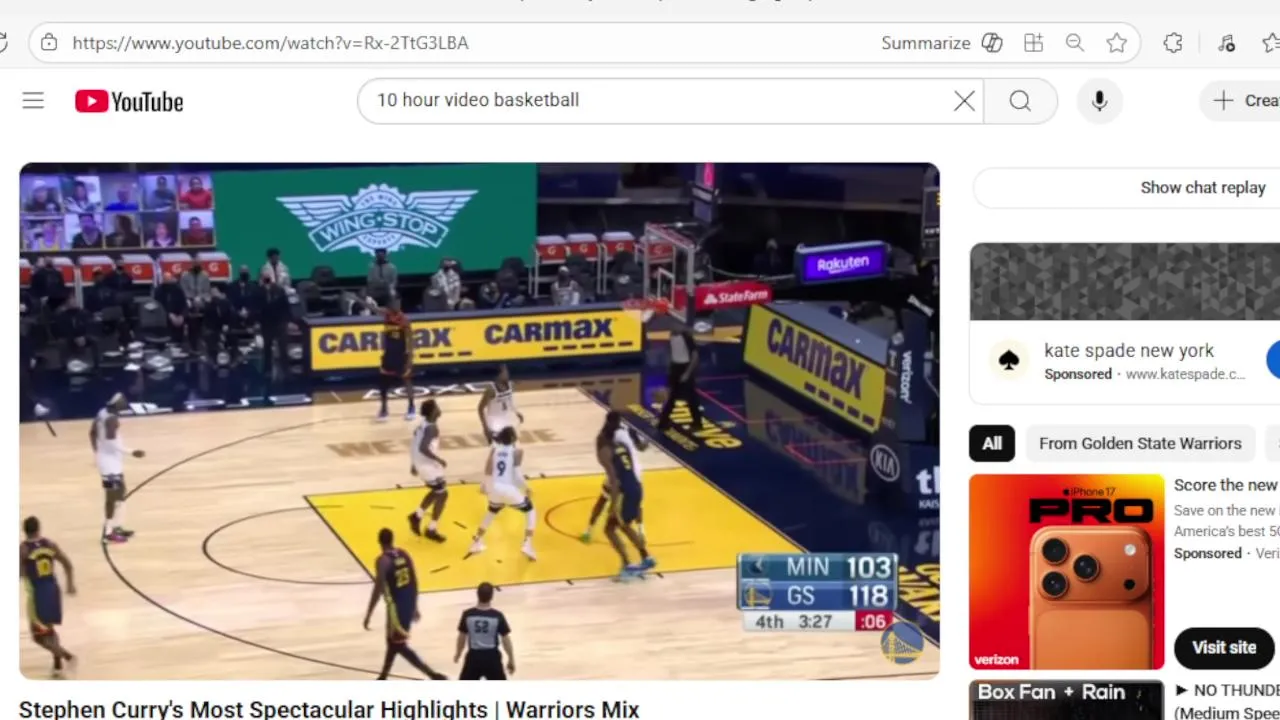Open the browser zoom out magnifier
The width and height of the screenshot is (1280, 720).
tap(1075, 43)
